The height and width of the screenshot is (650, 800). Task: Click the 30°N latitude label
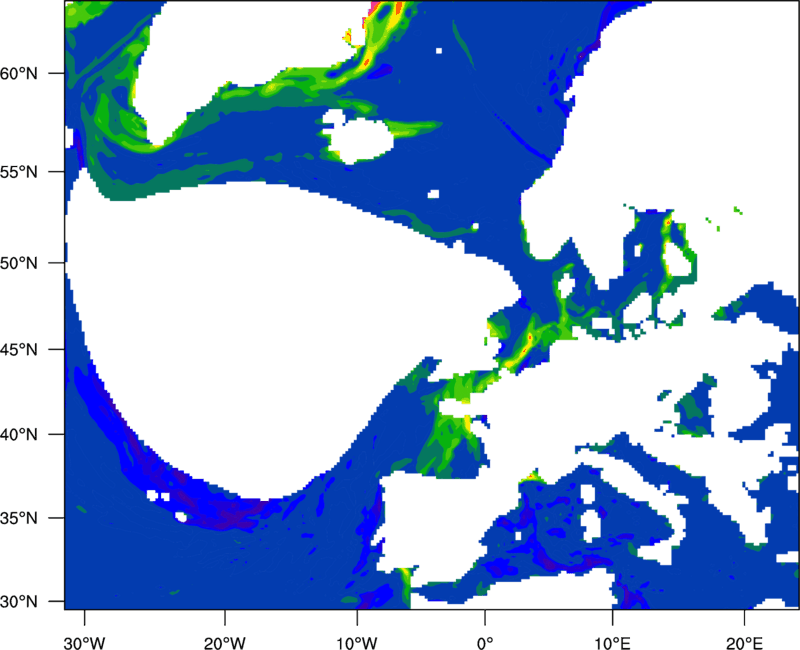(x=19, y=602)
